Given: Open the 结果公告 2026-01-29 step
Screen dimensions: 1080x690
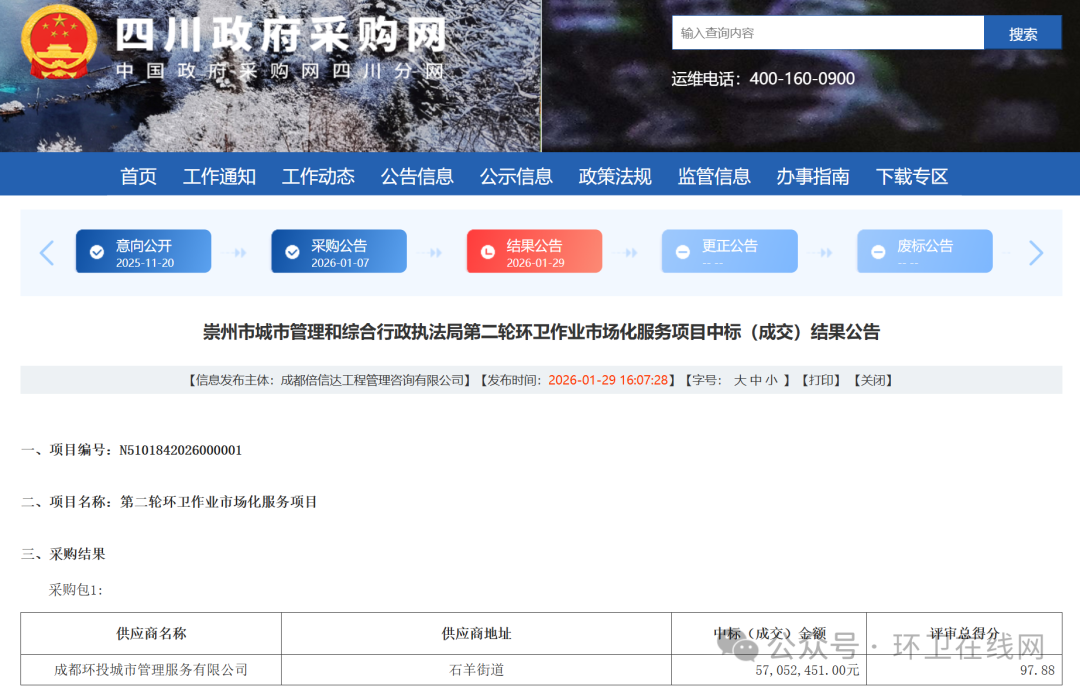Looking at the screenshot, I should coord(534,251).
